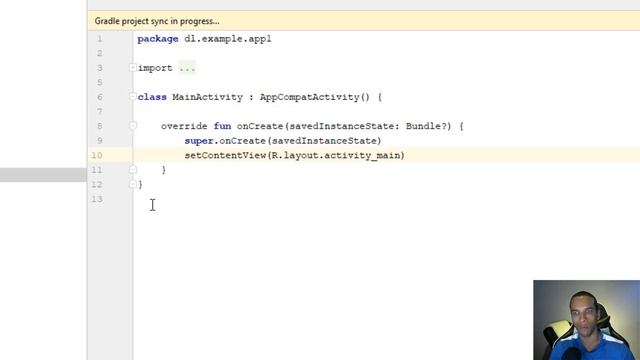The height and width of the screenshot is (360, 640).
Task: Click the 'super' keyword on line 9
Action: 199,141
